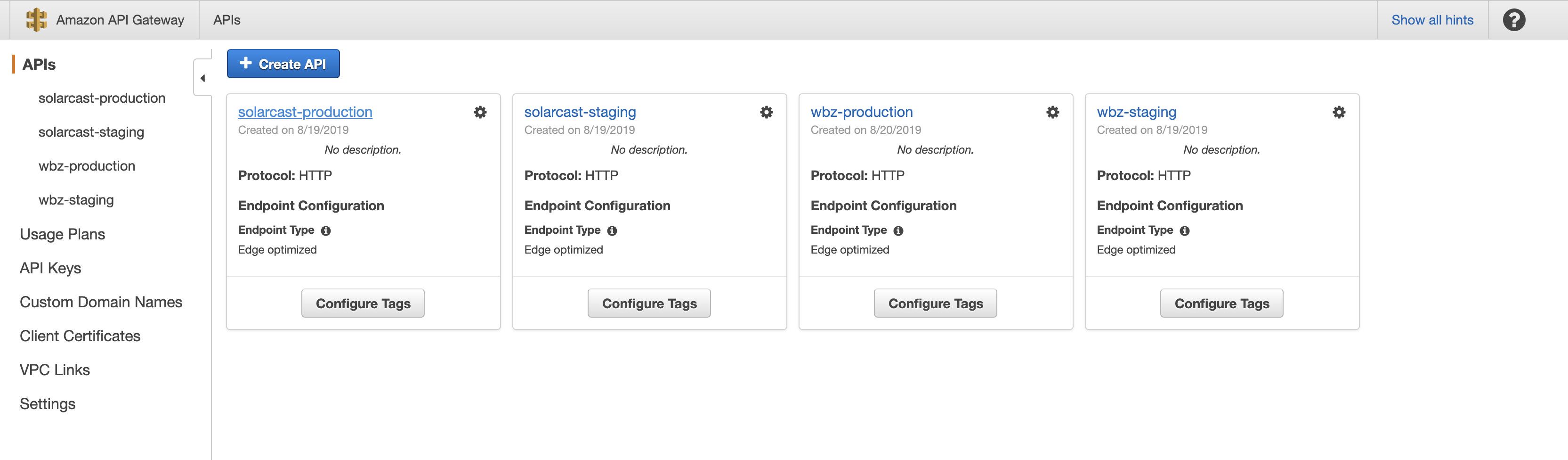This screenshot has height=460, width=1568.
Task: Click Endpoint Type info icon for solarcast-production
Action: (x=326, y=231)
